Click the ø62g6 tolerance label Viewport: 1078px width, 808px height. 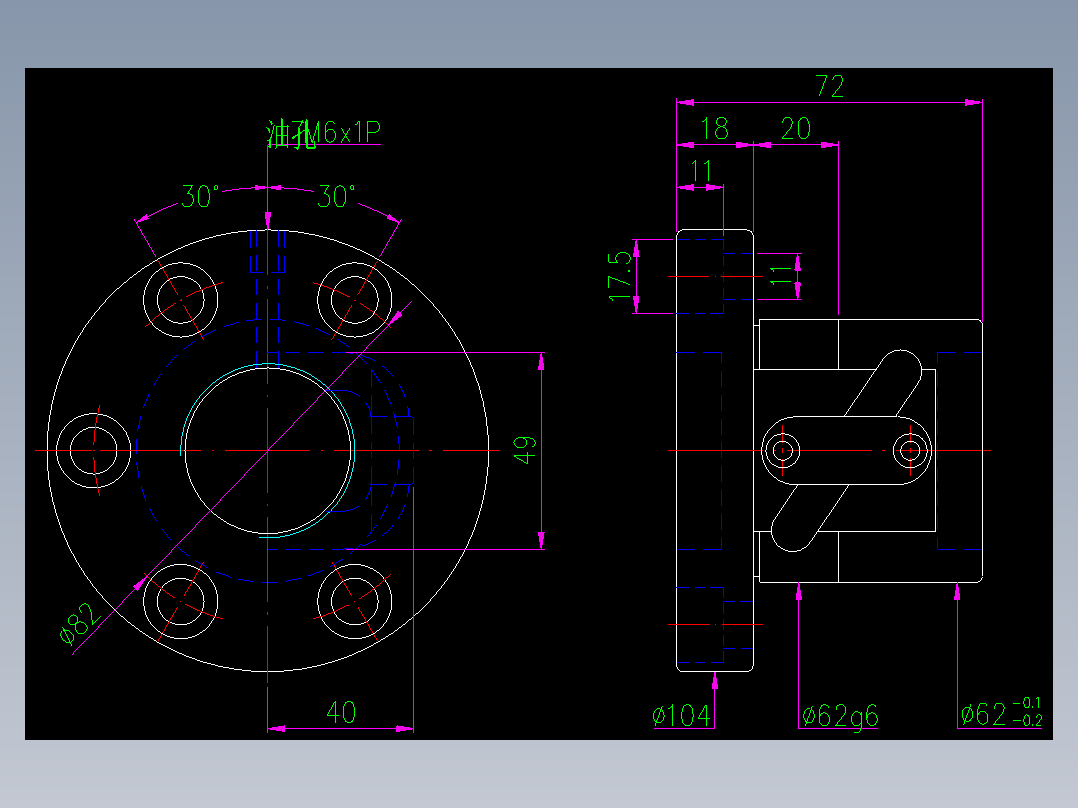click(x=840, y=717)
